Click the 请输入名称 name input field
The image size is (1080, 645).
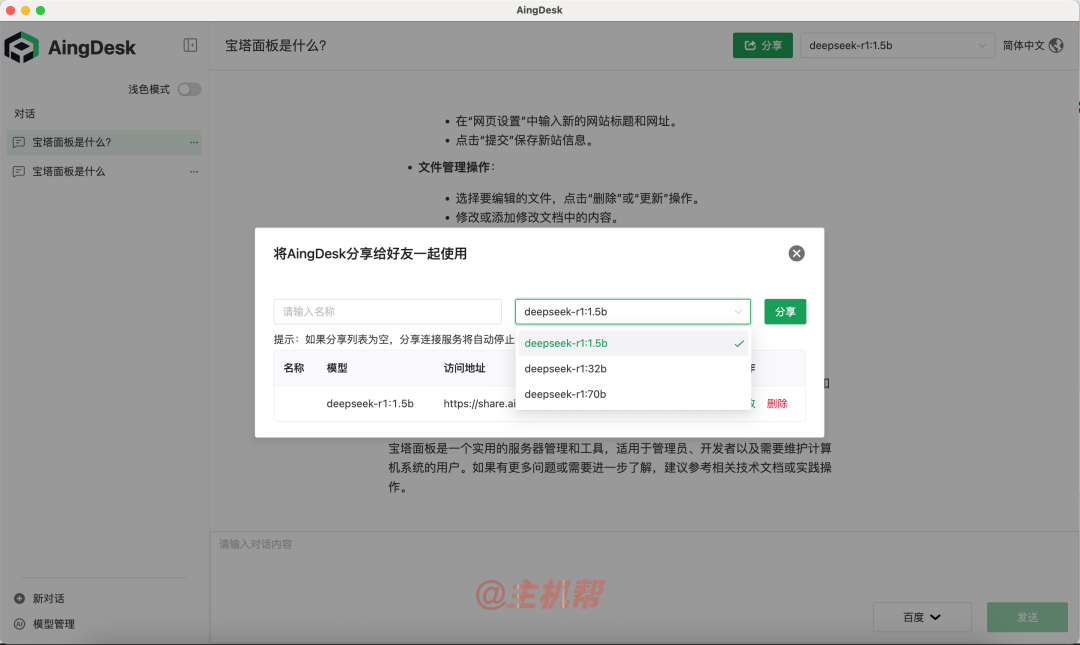click(387, 311)
